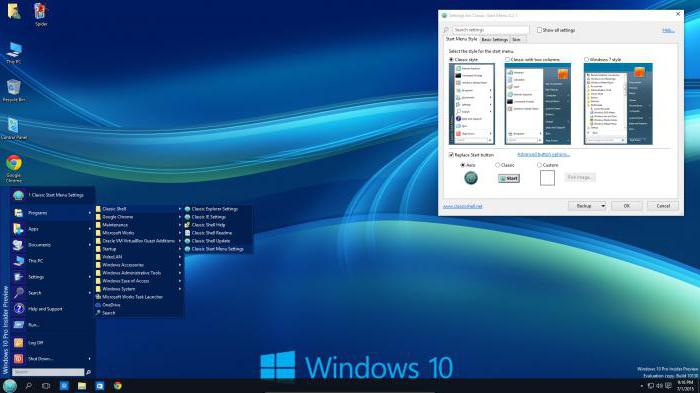Click Log Off in the start menu

click(x=53, y=343)
